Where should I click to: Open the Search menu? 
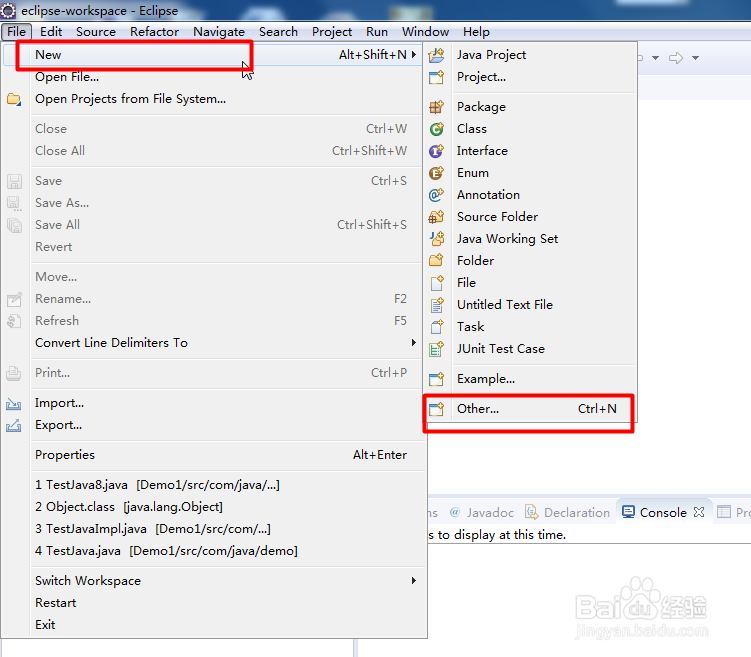(x=278, y=32)
